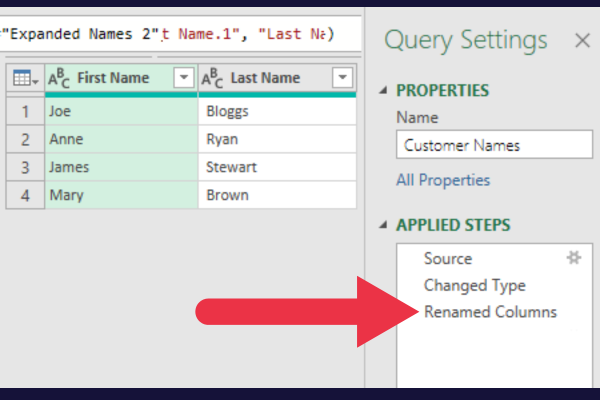Viewport: 600px width, 400px height.
Task: Close the Query Settings pane
Action: click(582, 40)
